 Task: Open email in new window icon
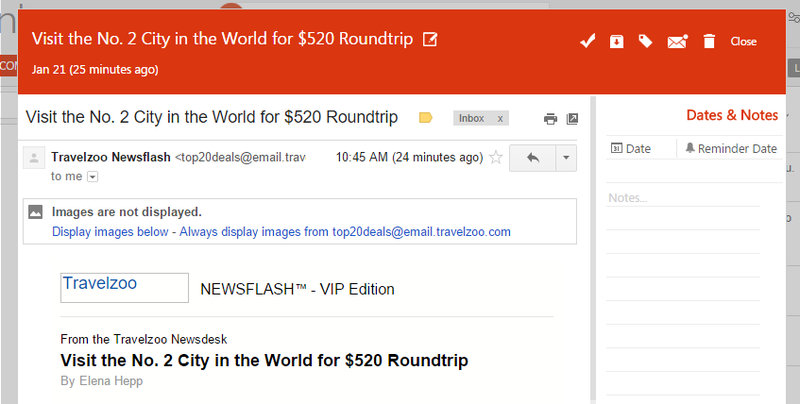pos(572,119)
